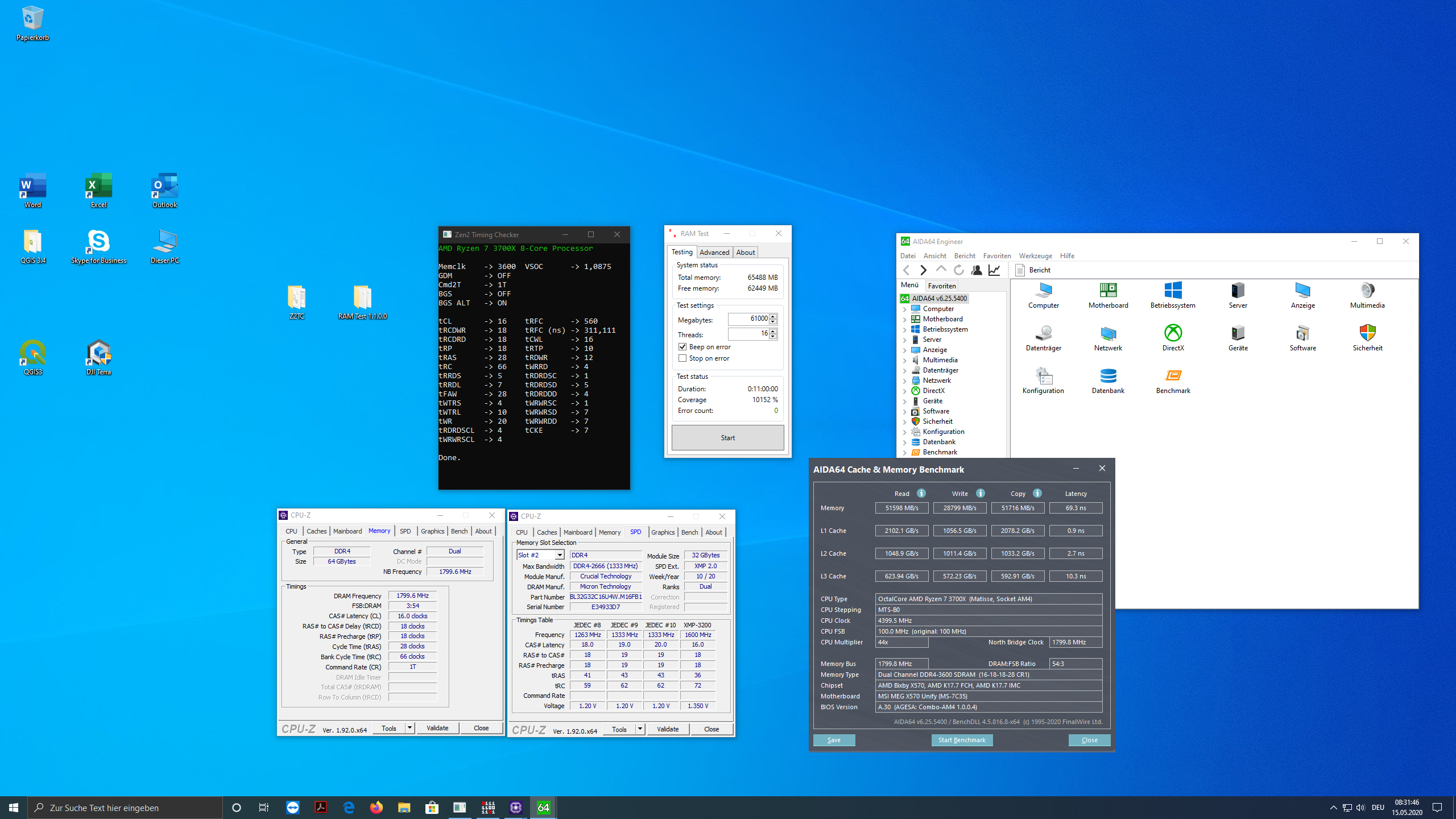This screenshot has width=1456, height=819.
Task: Disable the Beep on error checkbox
Action: (x=682, y=347)
